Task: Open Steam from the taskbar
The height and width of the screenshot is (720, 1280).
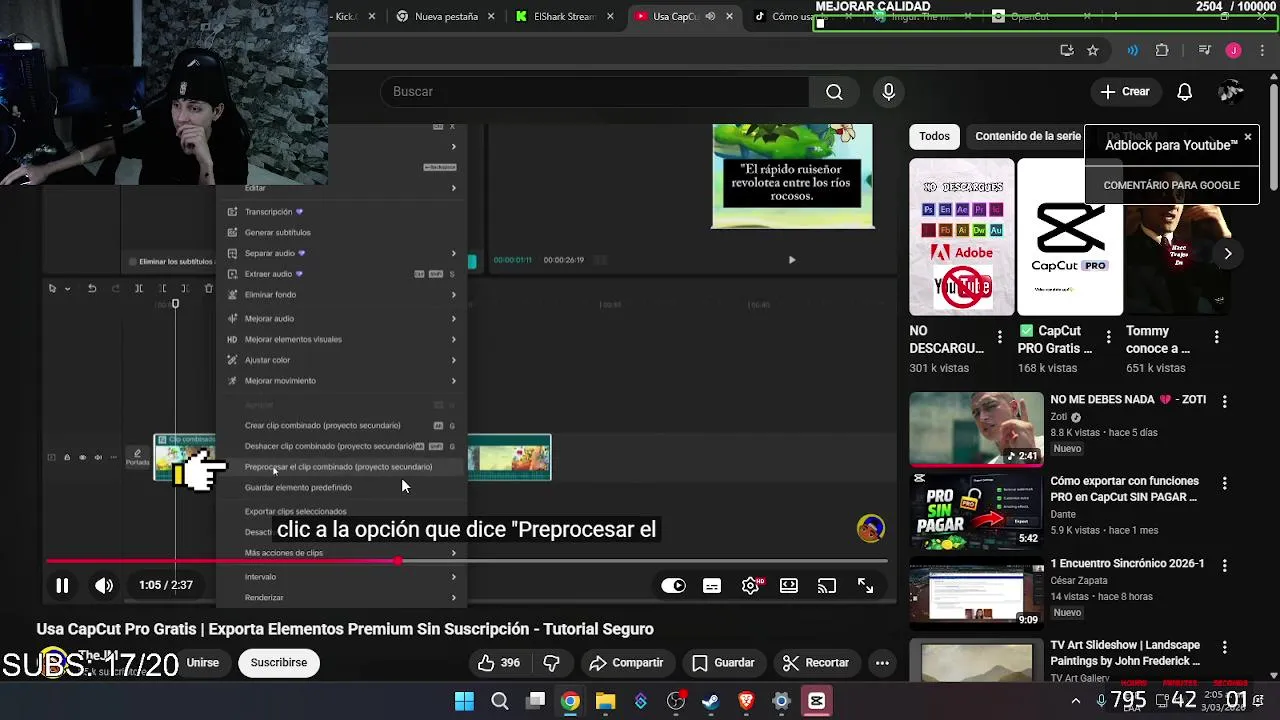Action: pyautogui.click(x=711, y=701)
